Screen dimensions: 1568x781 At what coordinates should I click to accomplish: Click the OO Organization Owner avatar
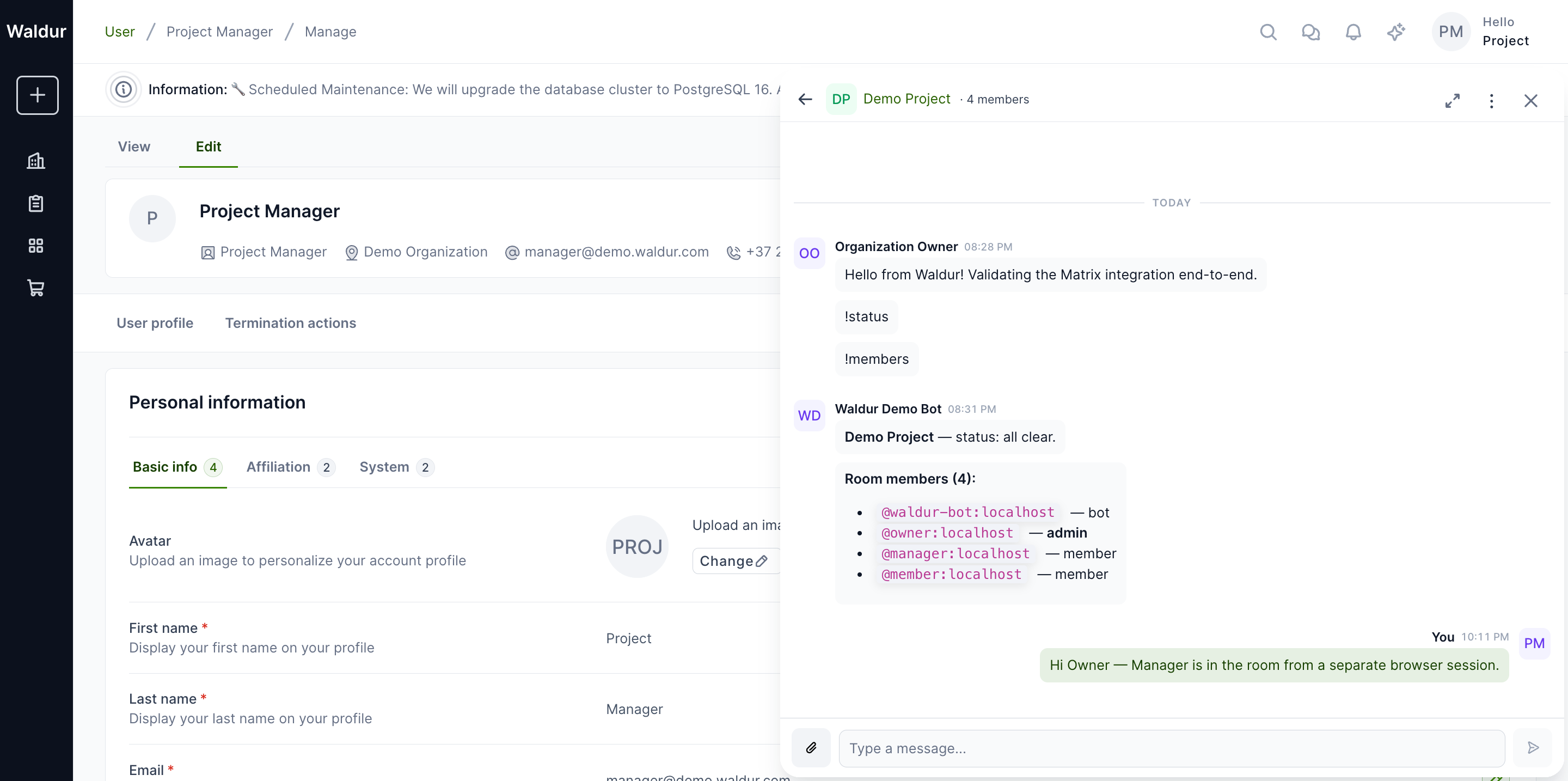809,253
